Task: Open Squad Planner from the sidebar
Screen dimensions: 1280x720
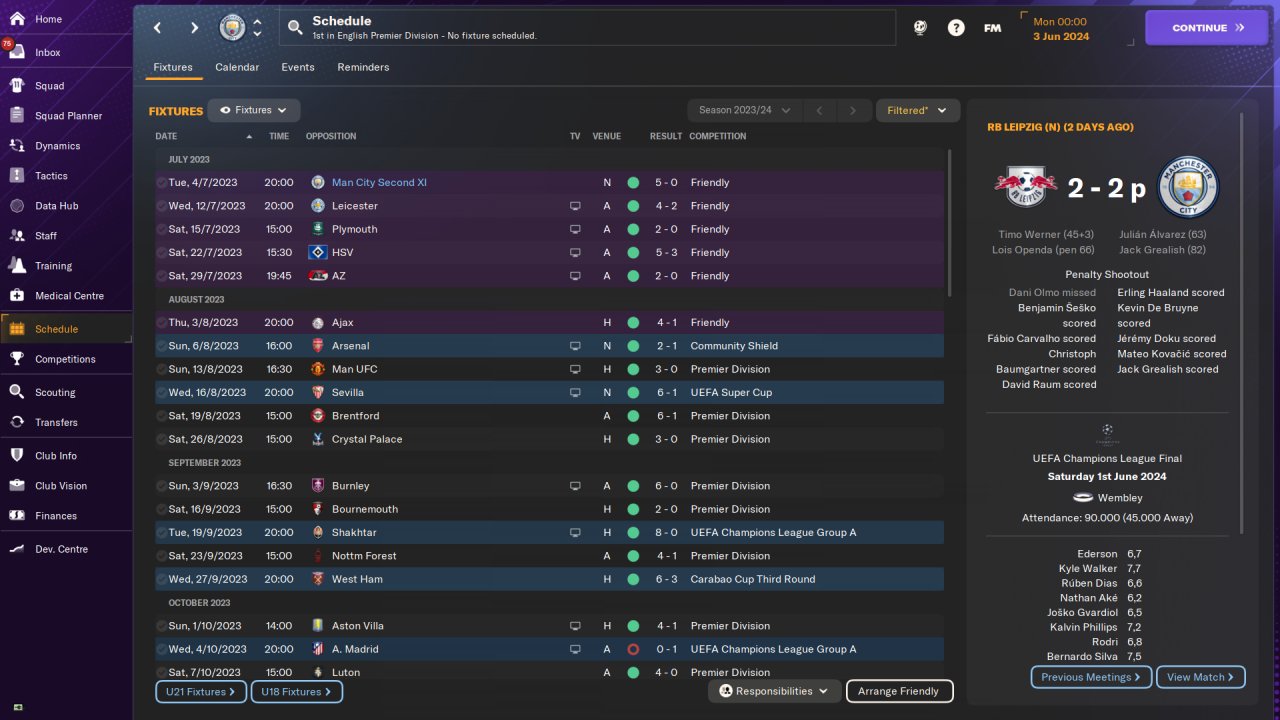Action: point(66,116)
